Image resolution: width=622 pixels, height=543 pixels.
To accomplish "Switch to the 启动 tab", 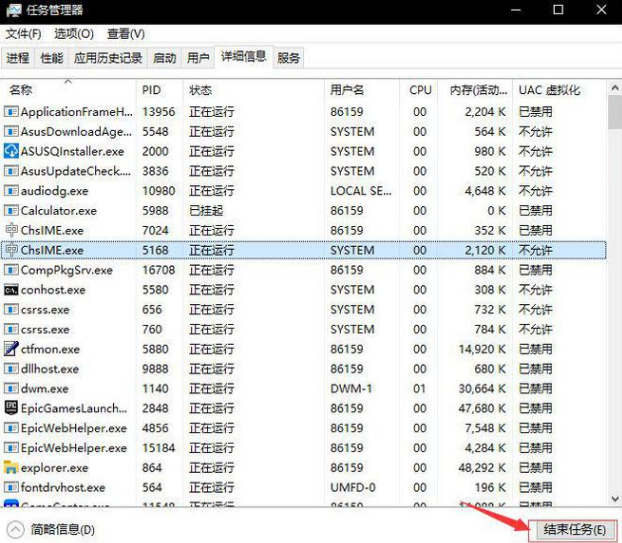I will click(165, 58).
